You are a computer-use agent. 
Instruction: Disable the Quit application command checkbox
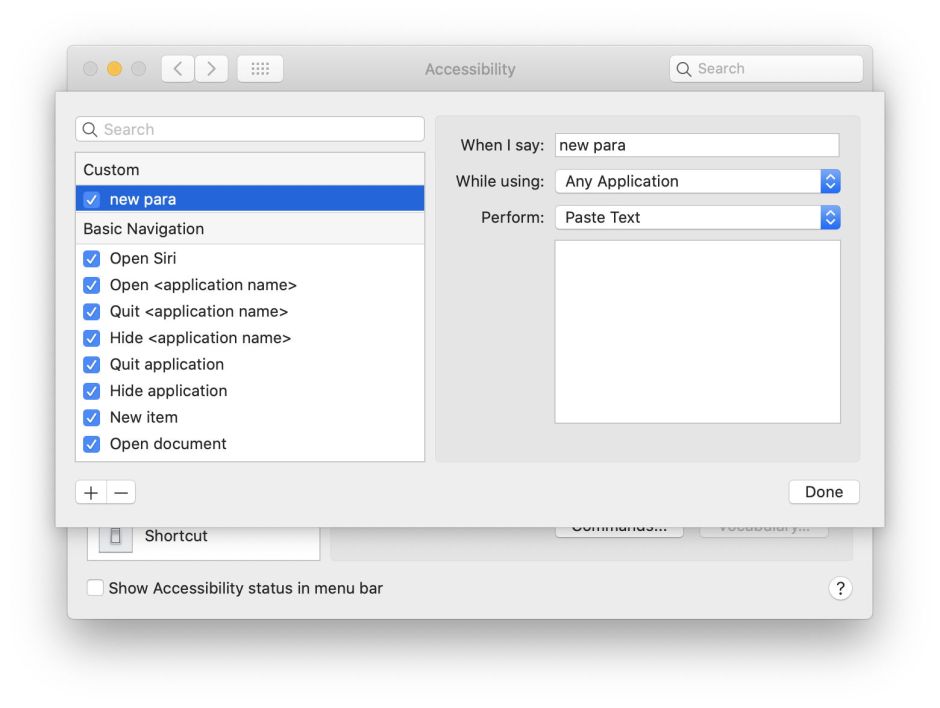[92, 365]
